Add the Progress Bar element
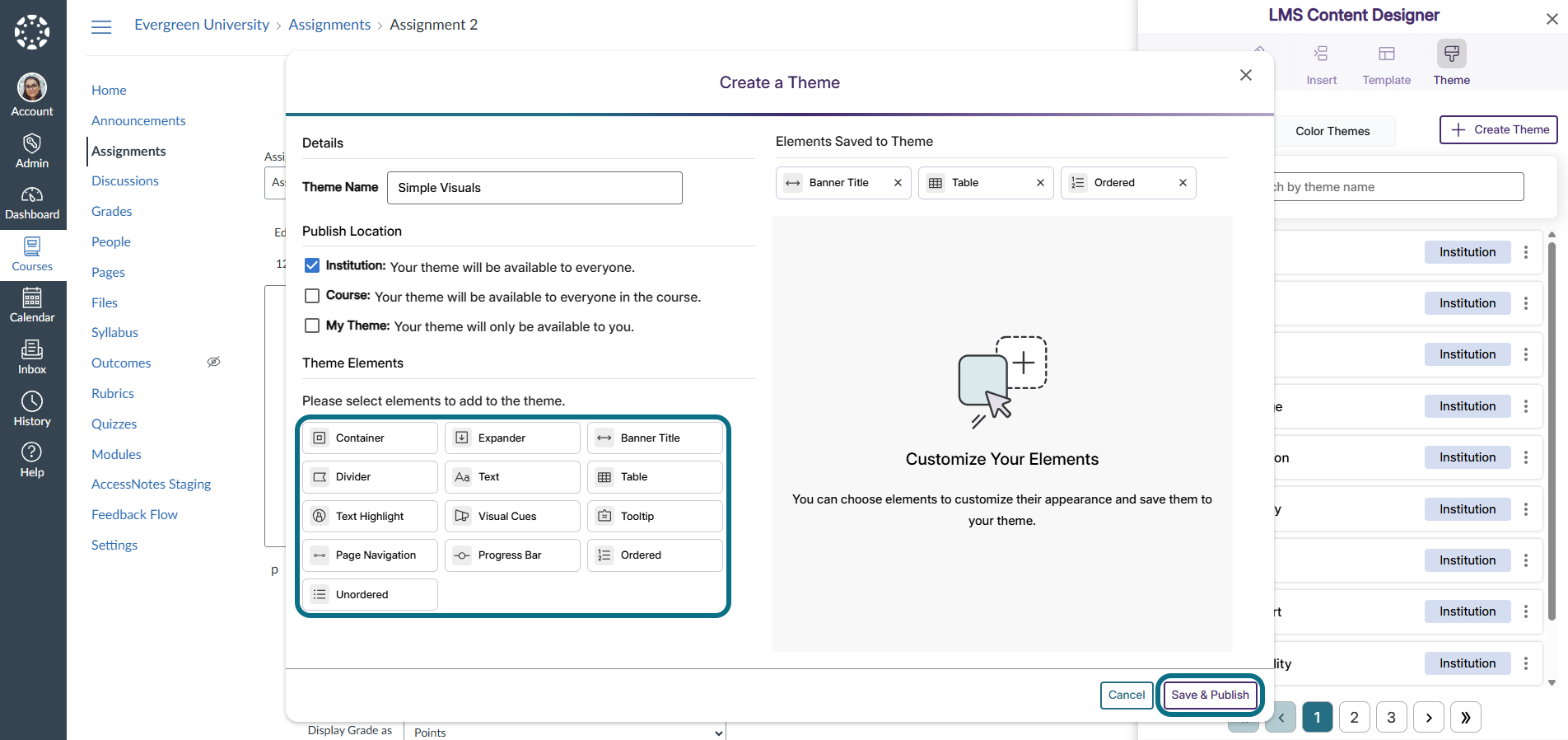Screen dimensions: 1568x740 [x=512, y=555]
